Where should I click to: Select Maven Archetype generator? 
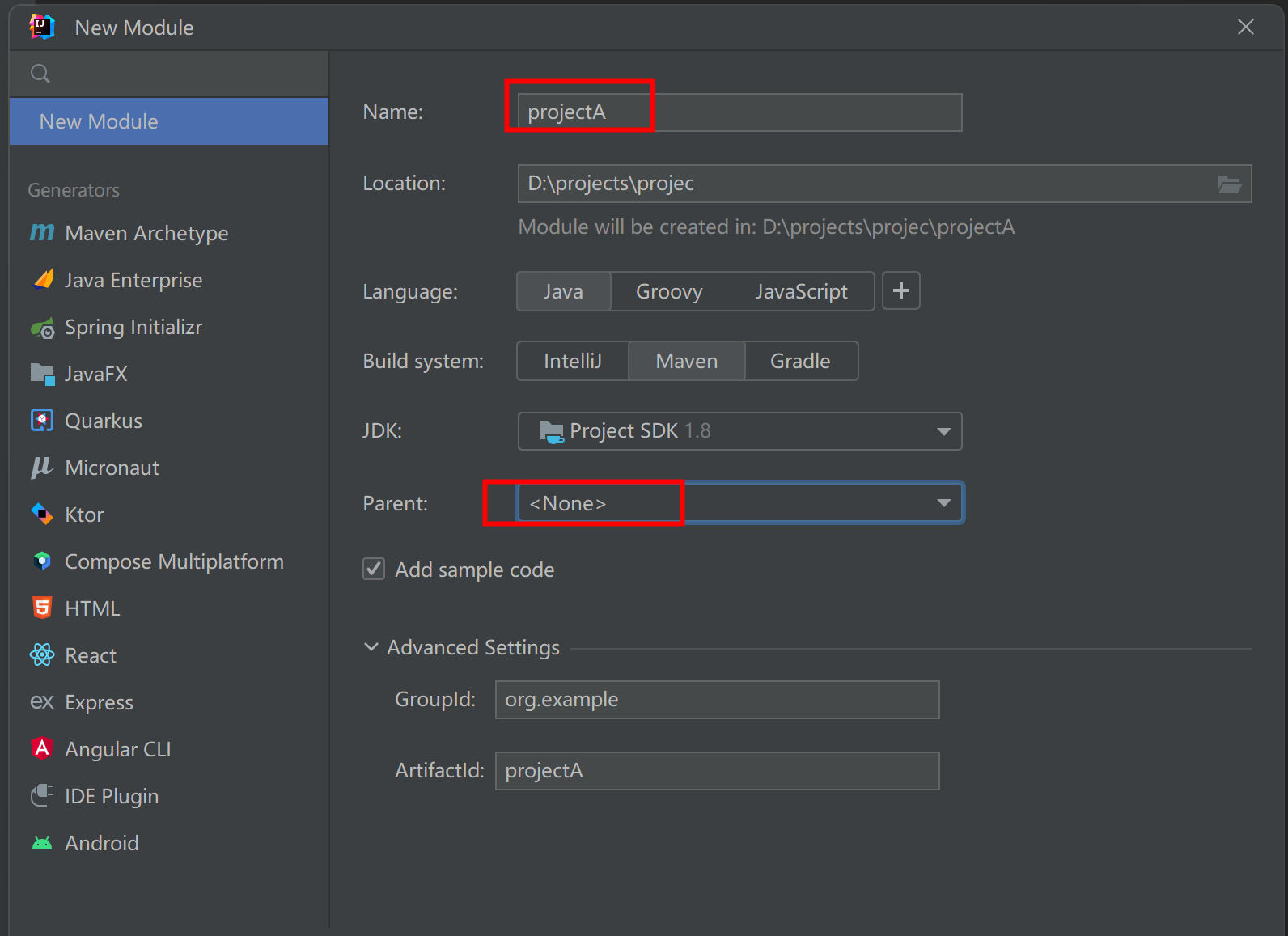[x=169, y=233]
